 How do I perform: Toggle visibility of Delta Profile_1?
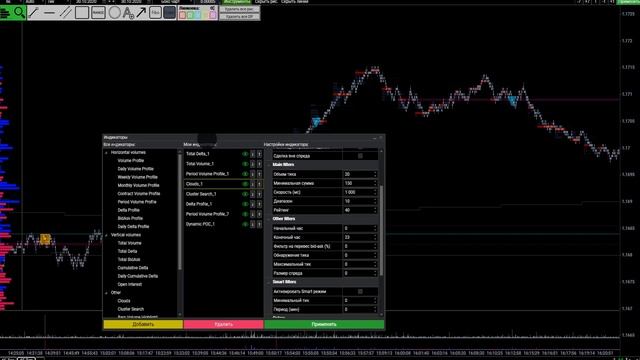pyautogui.click(x=245, y=204)
